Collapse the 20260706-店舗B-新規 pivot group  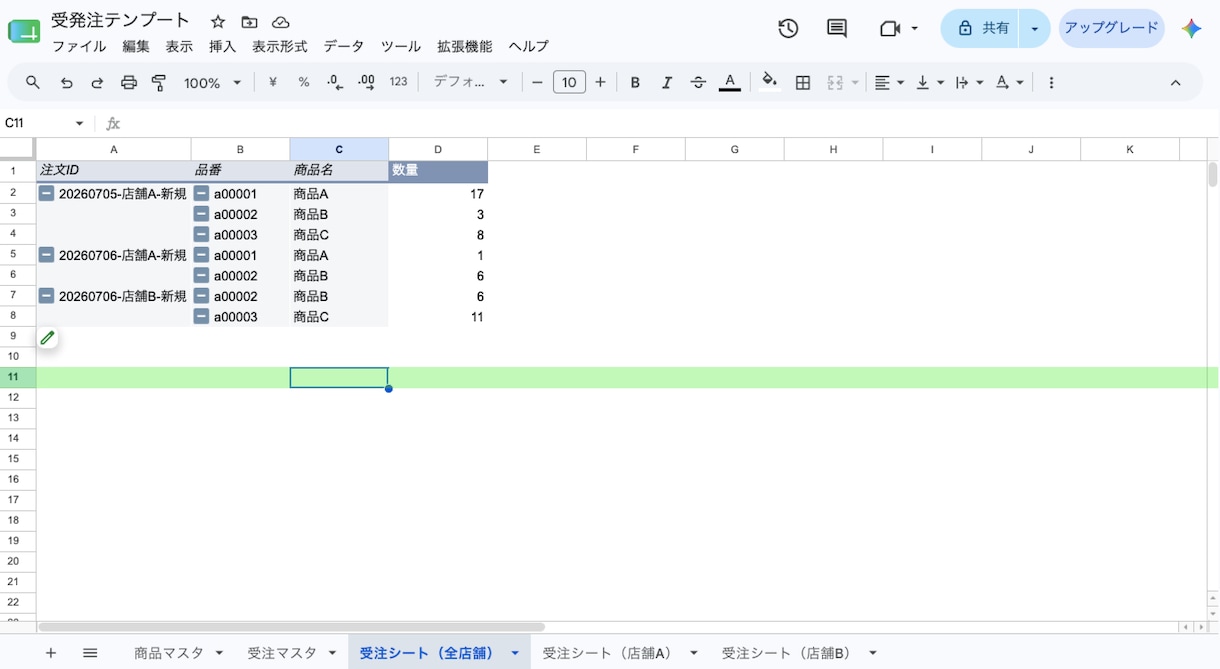point(46,296)
